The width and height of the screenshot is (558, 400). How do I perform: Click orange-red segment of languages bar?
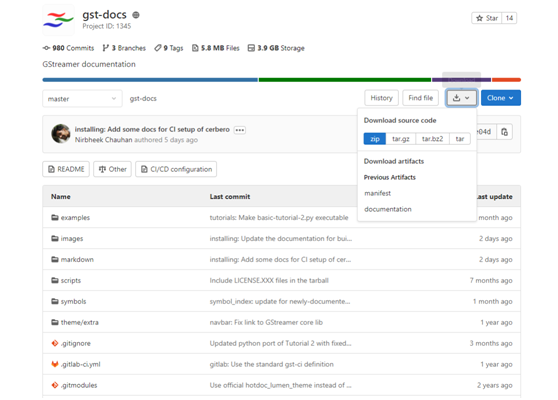506,80
